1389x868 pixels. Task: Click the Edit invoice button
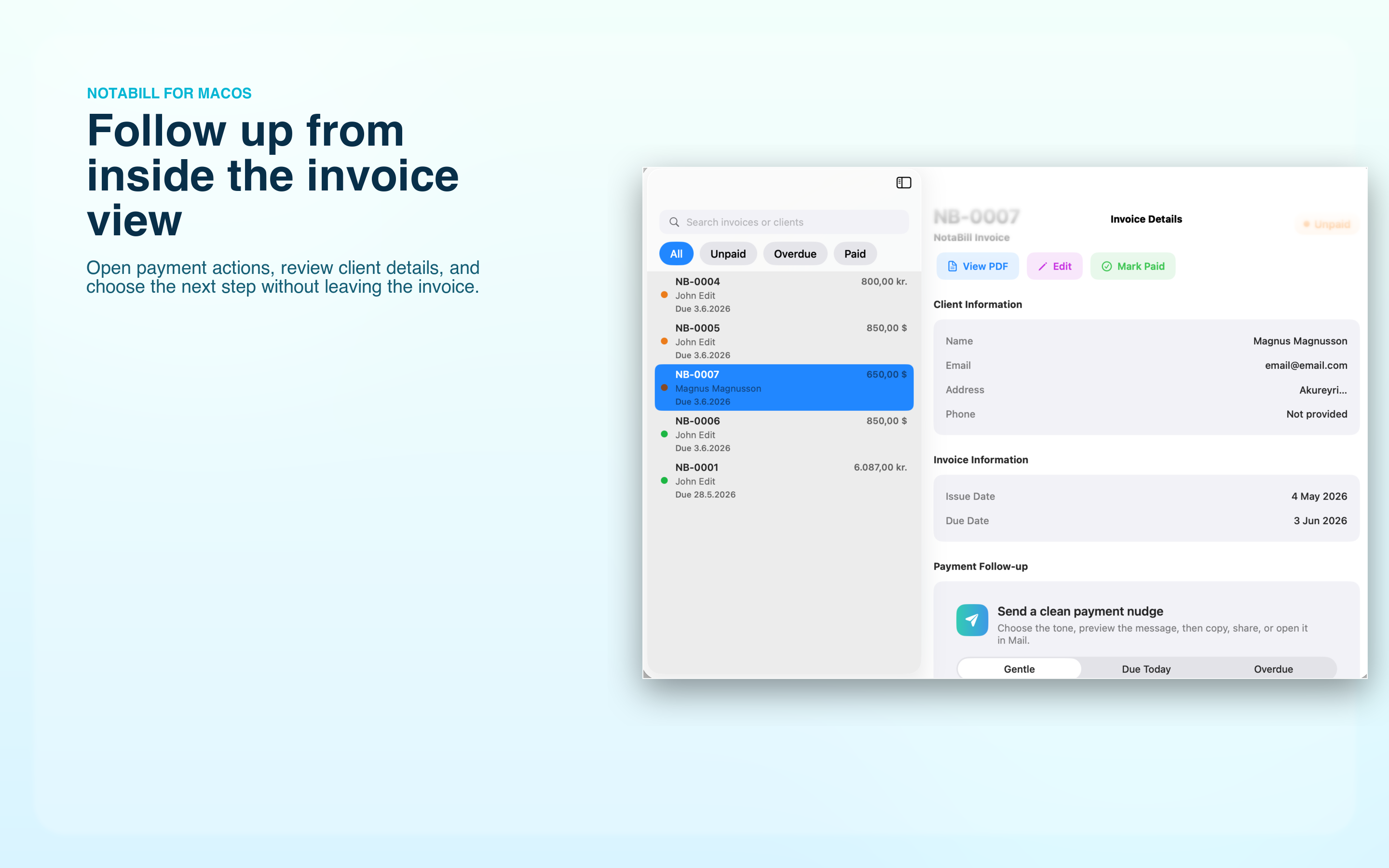[1054, 266]
